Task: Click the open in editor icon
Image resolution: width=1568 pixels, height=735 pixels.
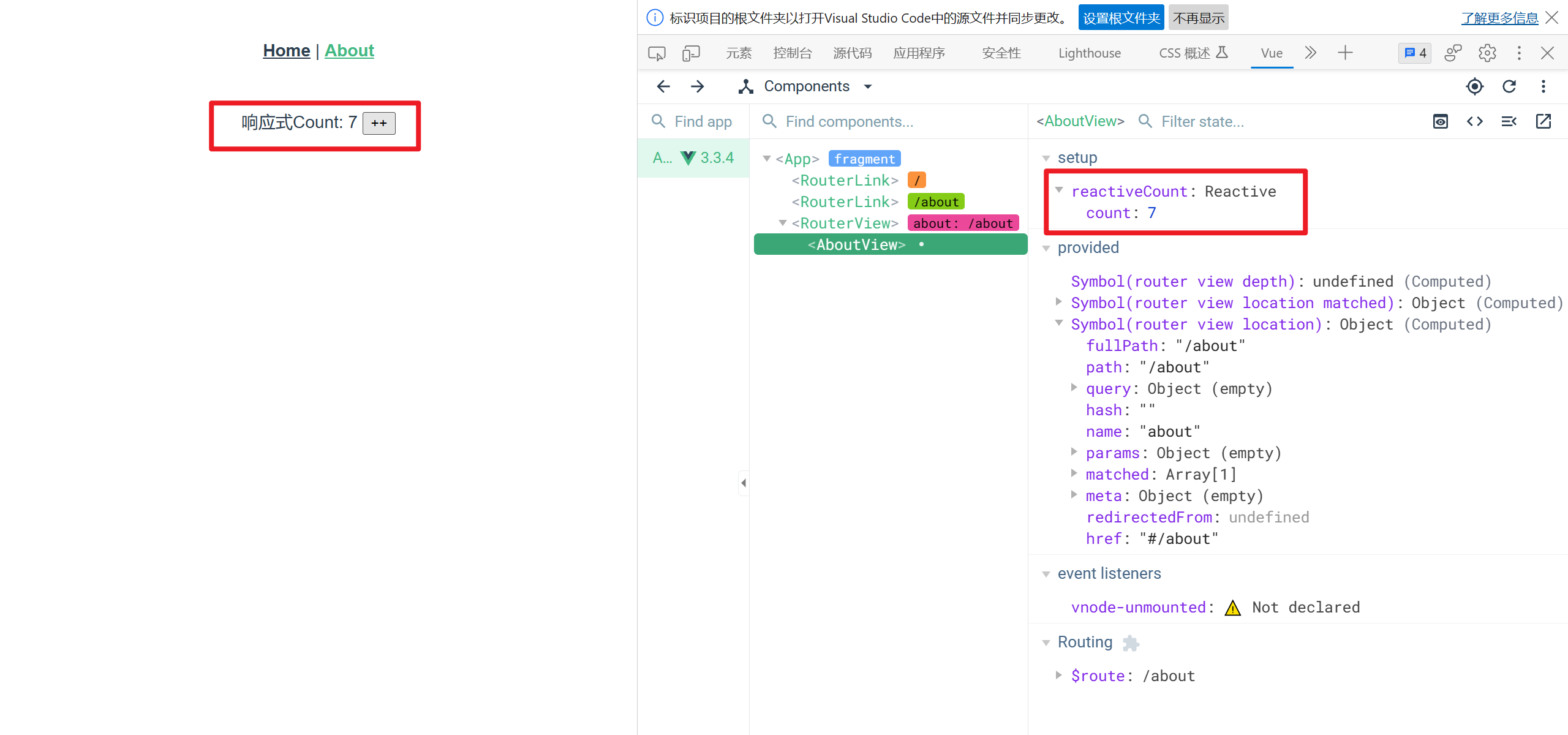Action: click(x=1543, y=121)
